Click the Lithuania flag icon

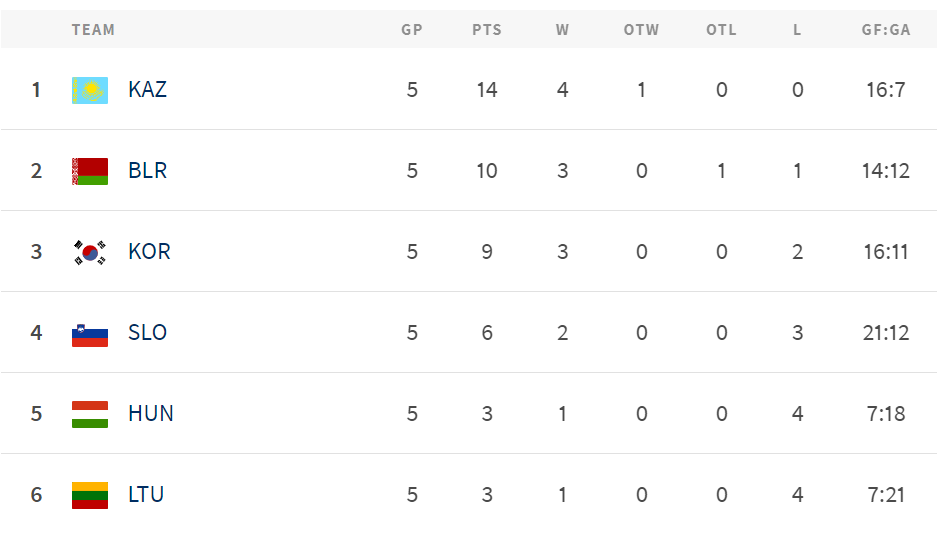(x=90, y=495)
